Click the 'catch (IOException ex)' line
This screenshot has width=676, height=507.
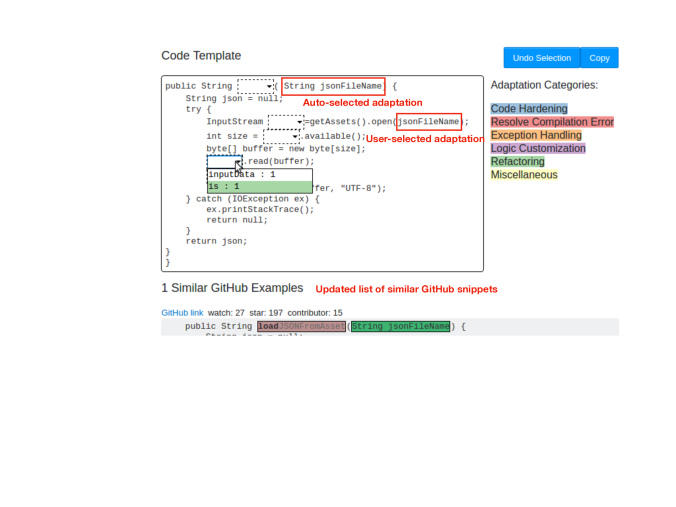click(x=253, y=199)
